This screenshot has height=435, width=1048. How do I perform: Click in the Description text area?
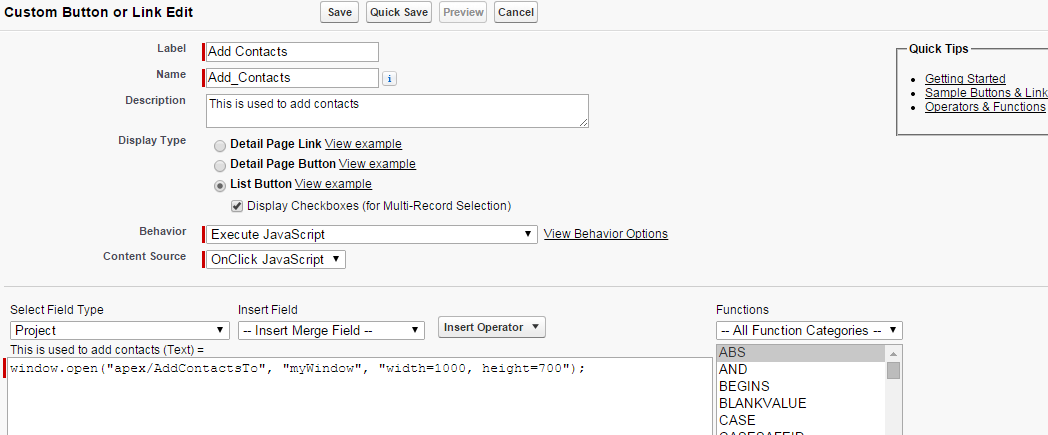coord(397,110)
